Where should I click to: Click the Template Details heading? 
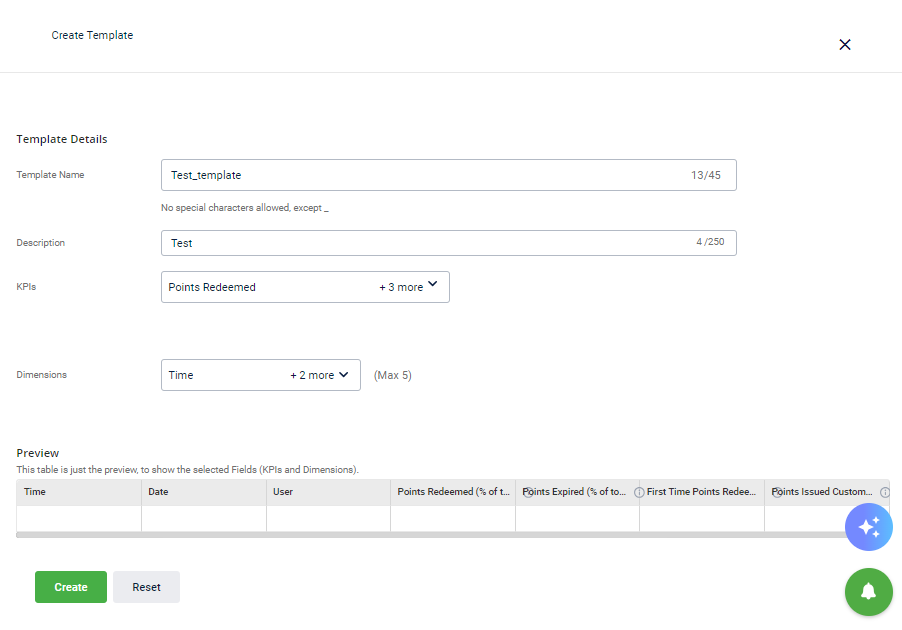tap(62, 139)
